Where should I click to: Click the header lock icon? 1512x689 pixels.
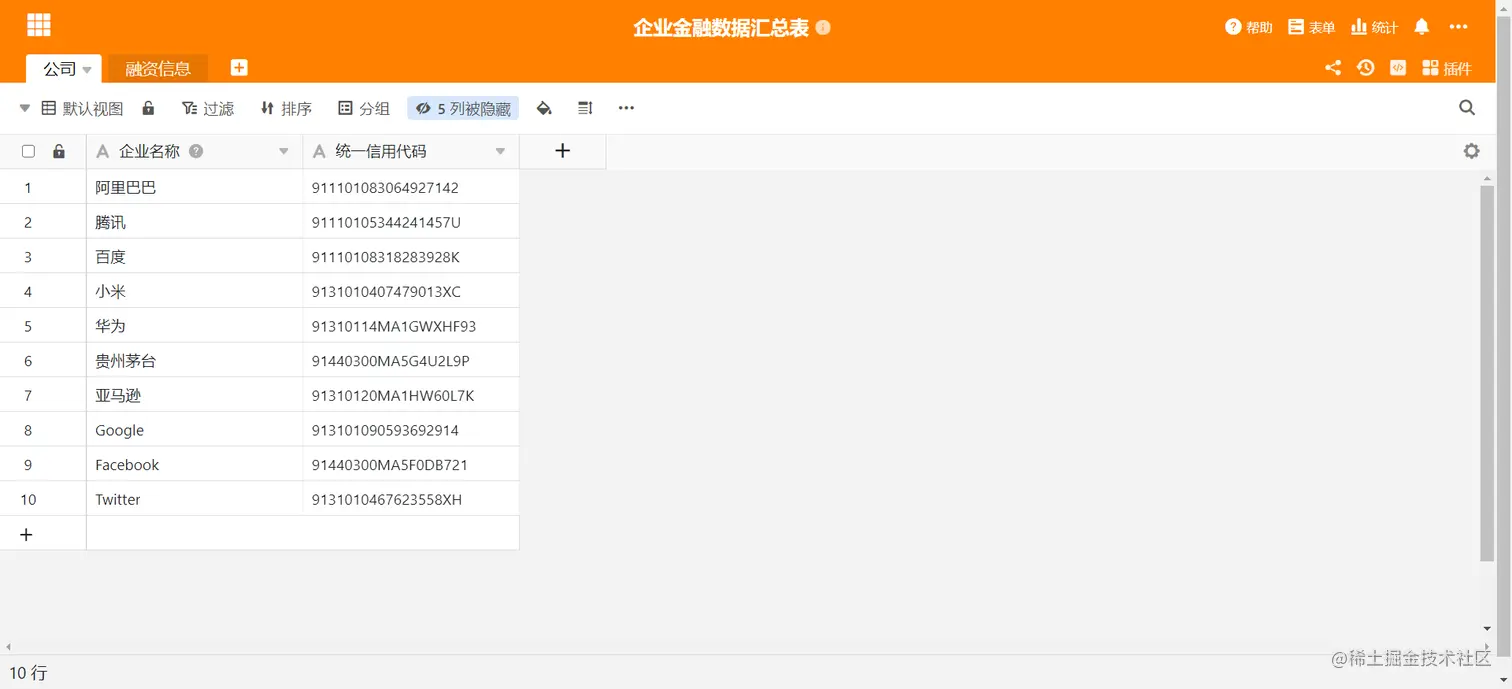point(59,151)
